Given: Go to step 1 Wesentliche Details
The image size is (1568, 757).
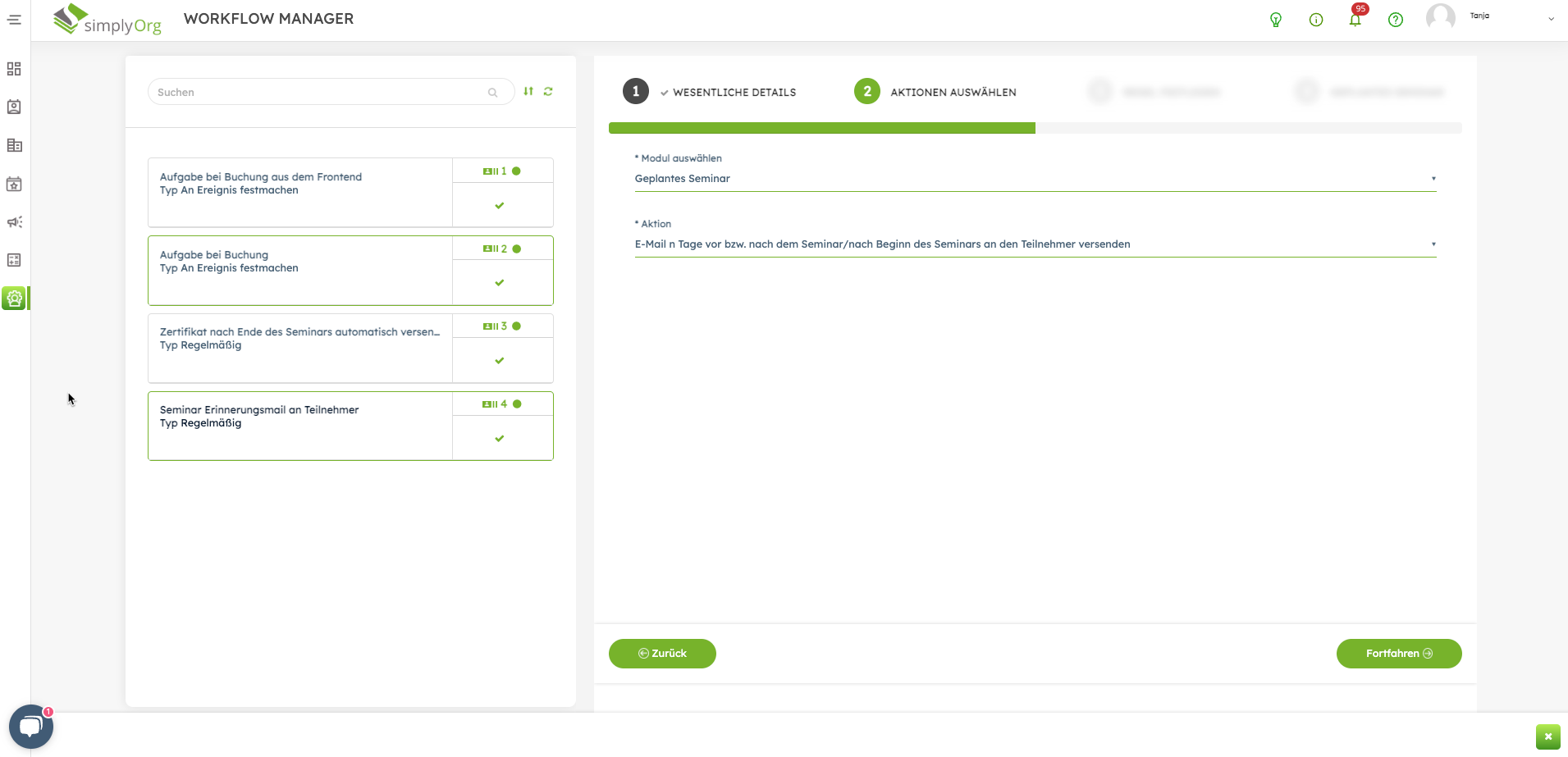Looking at the screenshot, I should [x=636, y=92].
